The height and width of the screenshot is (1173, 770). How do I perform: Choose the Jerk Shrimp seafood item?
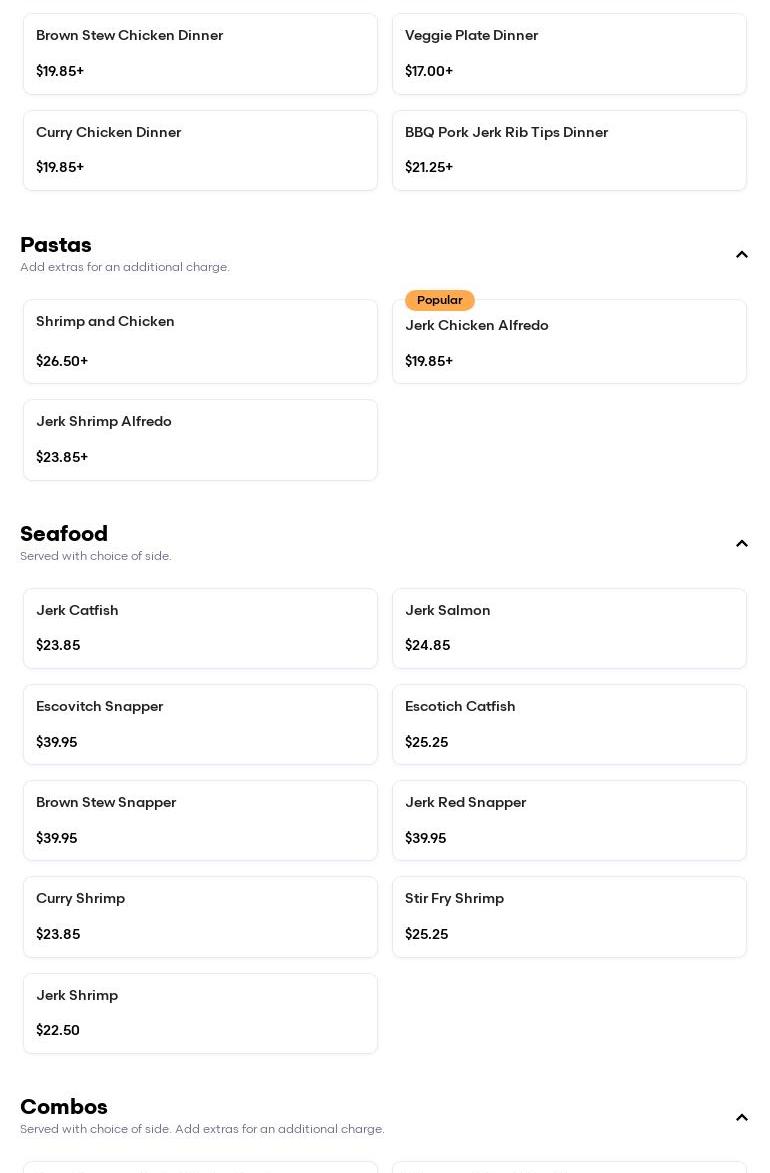(x=200, y=1013)
